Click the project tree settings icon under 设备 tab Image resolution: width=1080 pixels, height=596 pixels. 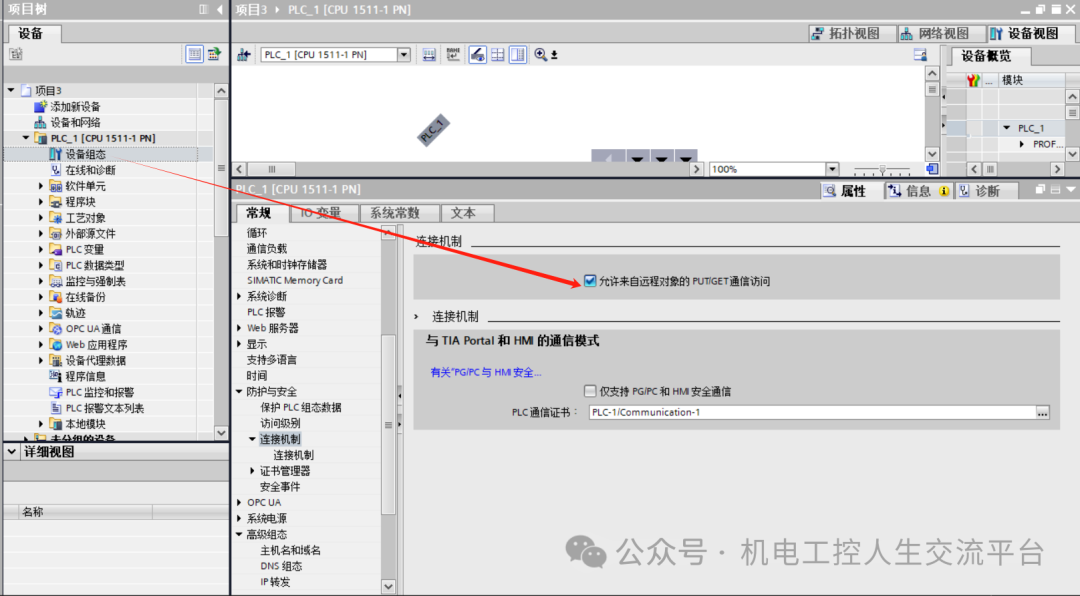tap(16, 54)
